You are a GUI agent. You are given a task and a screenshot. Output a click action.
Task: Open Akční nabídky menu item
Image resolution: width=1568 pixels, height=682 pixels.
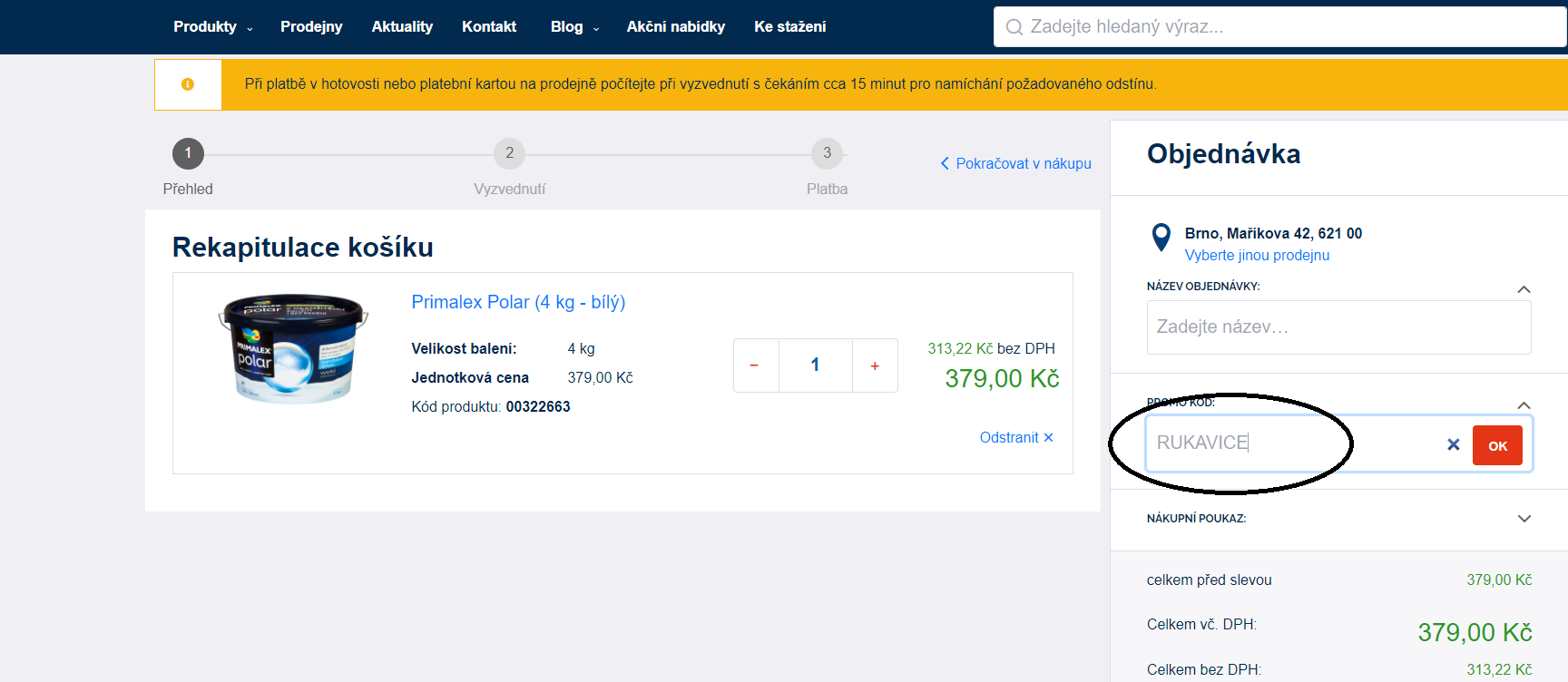(675, 27)
